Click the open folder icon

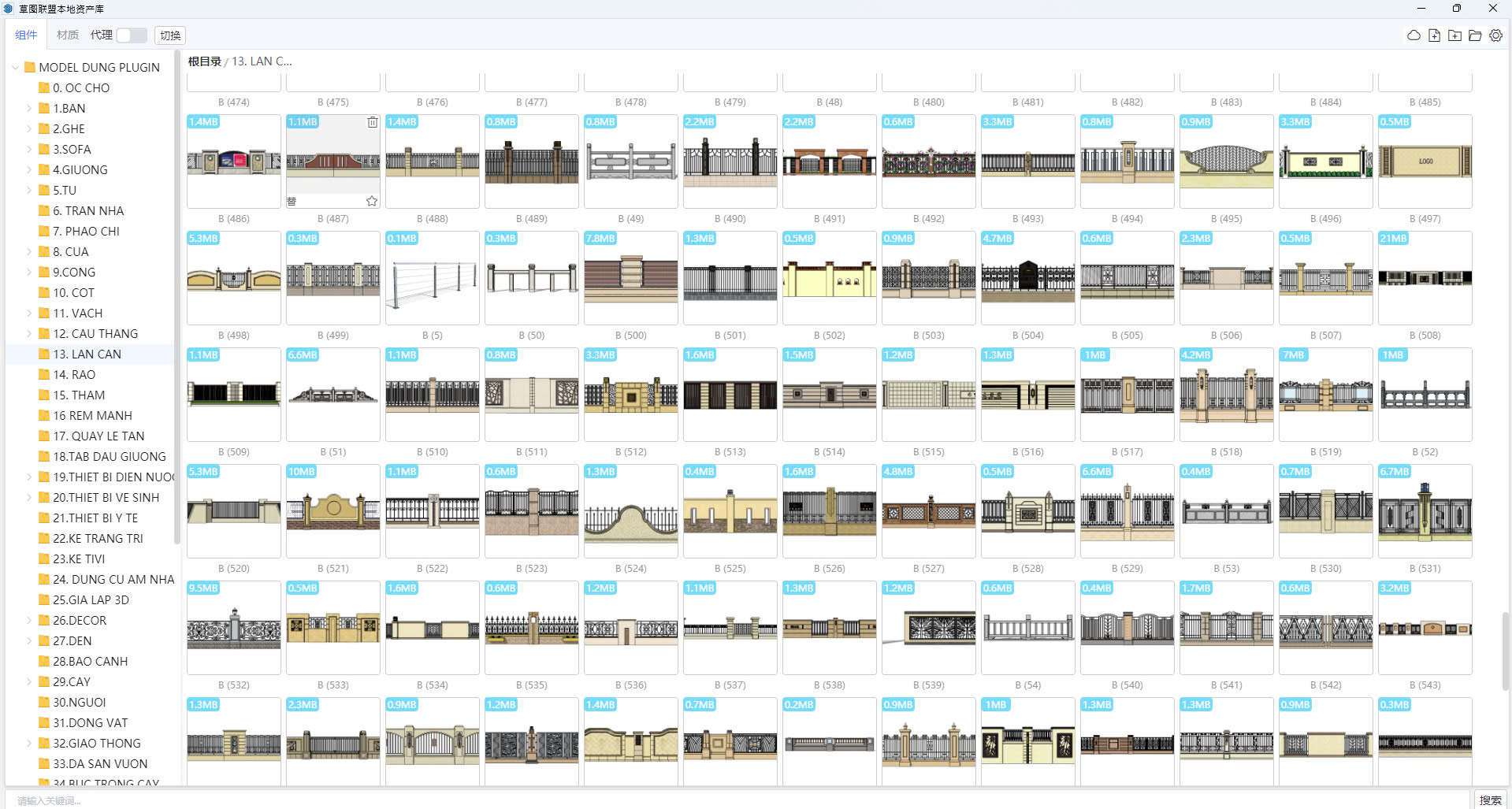click(x=1475, y=35)
